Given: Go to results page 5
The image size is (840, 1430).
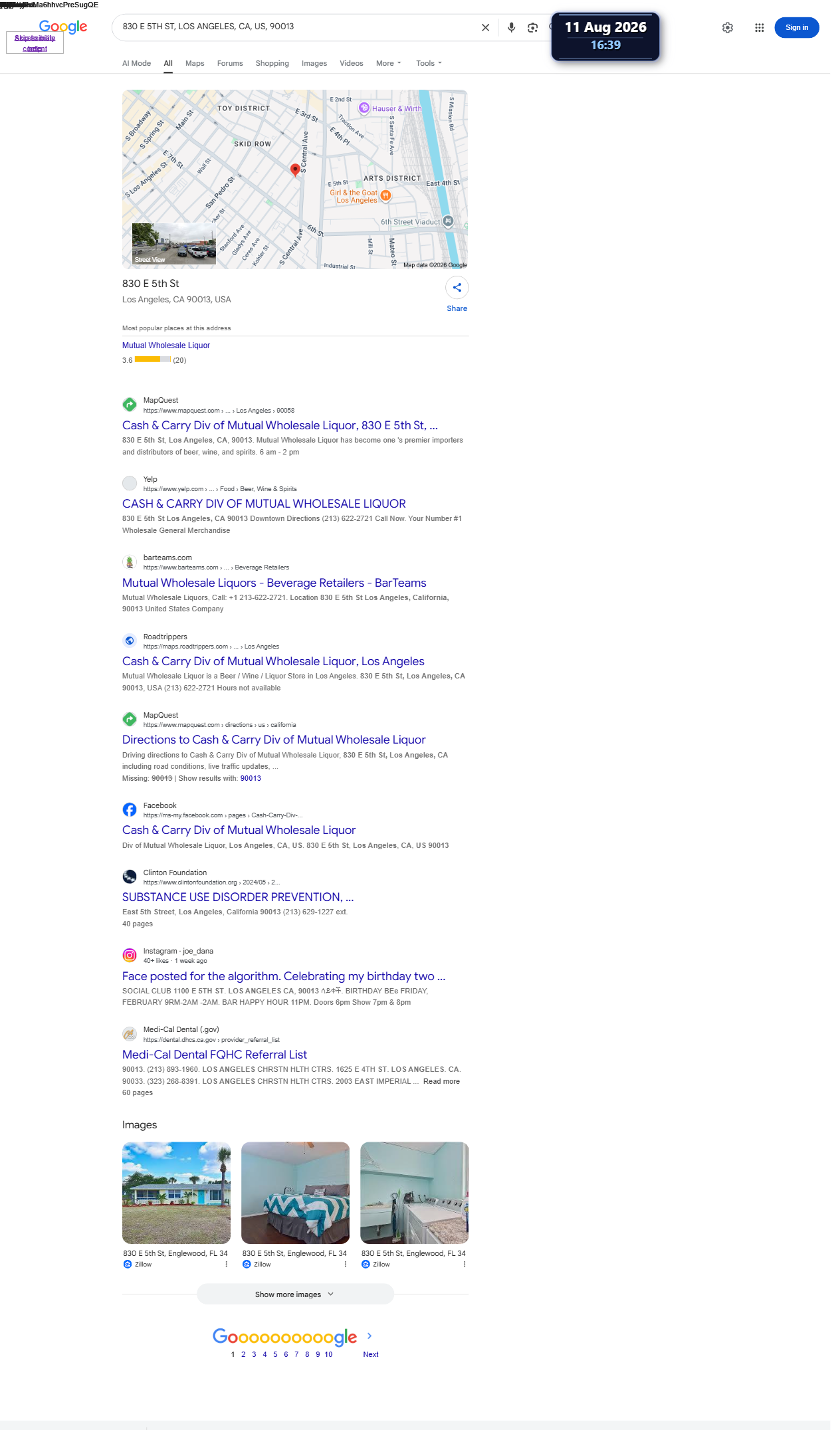Looking at the screenshot, I should click(275, 1354).
